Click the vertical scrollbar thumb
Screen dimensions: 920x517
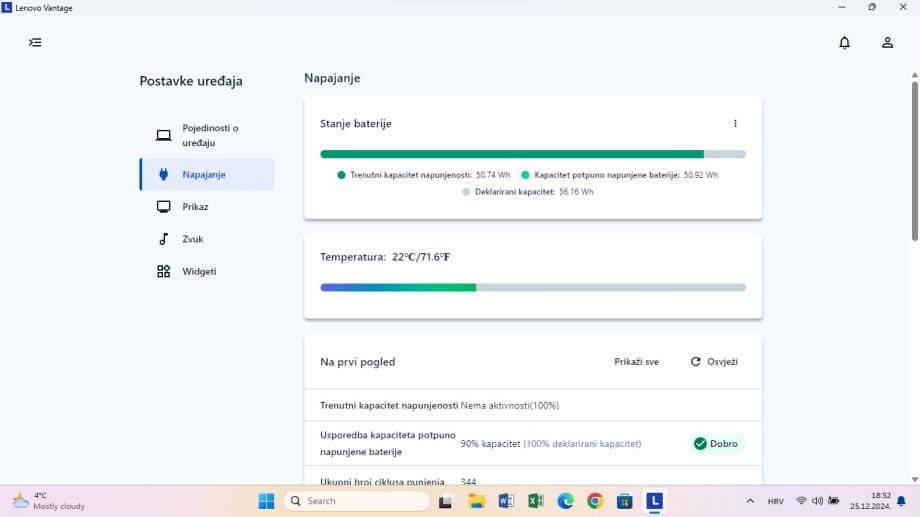(x=915, y=160)
